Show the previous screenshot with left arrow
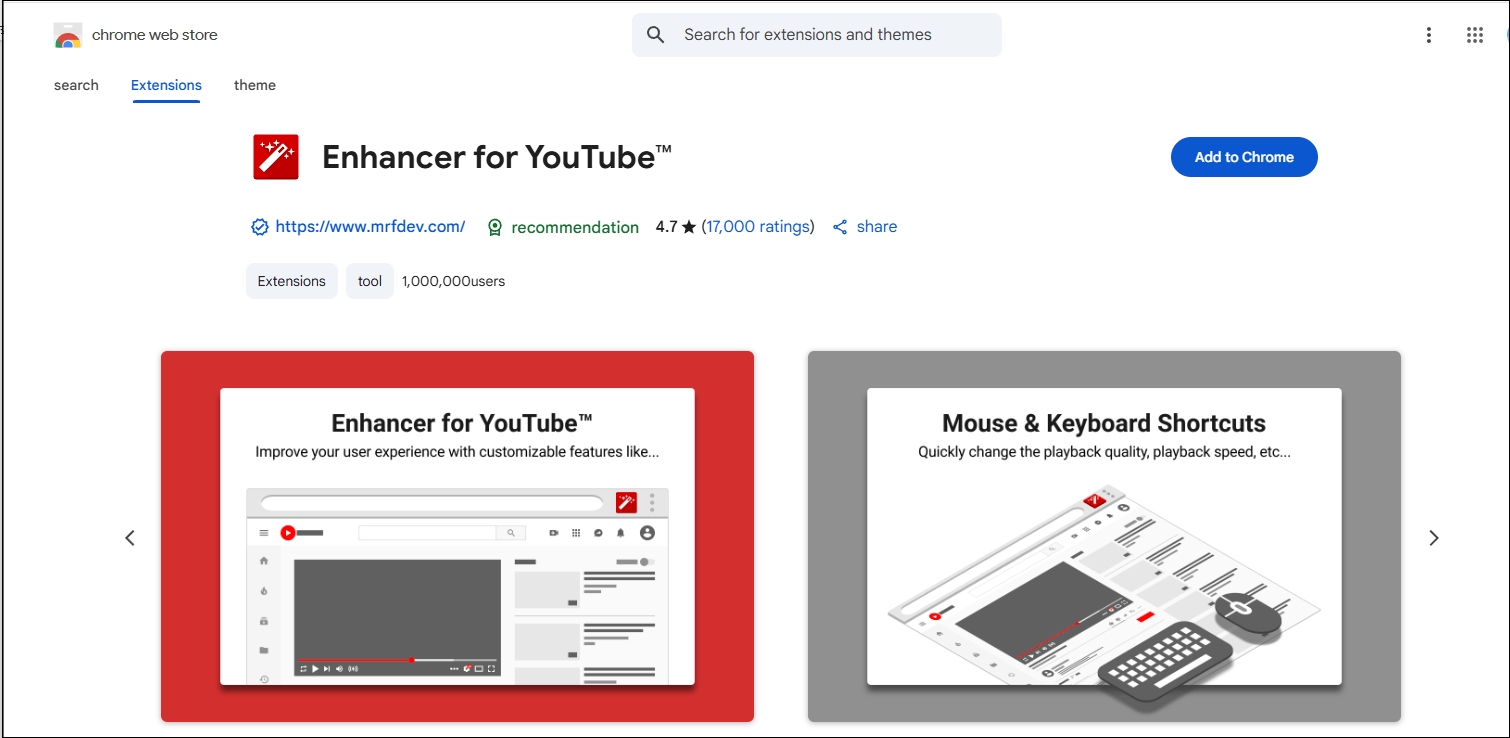Viewport: 1510px width, 738px height. [x=130, y=538]
